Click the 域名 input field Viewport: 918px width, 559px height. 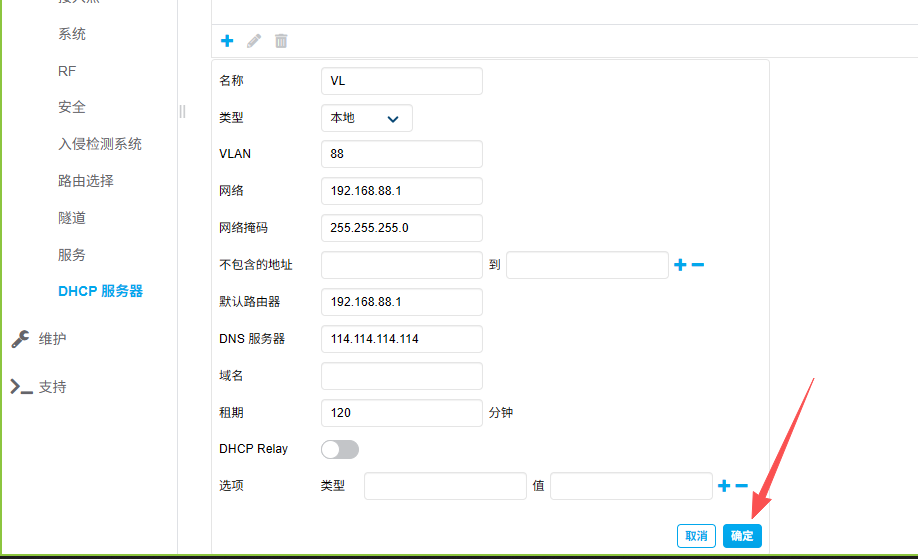click(401, 376)
